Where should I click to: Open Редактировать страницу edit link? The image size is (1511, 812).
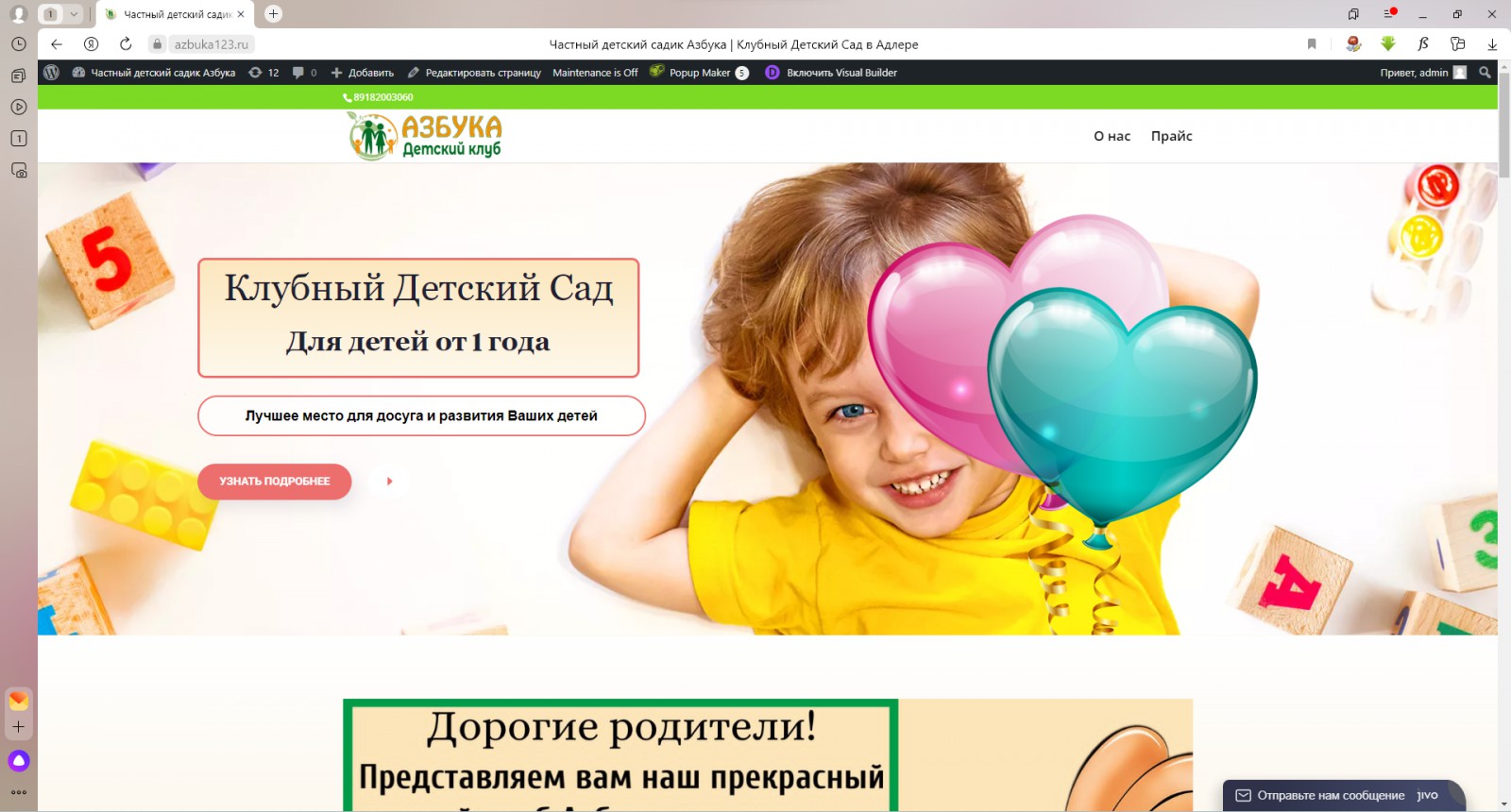[474, 73]
